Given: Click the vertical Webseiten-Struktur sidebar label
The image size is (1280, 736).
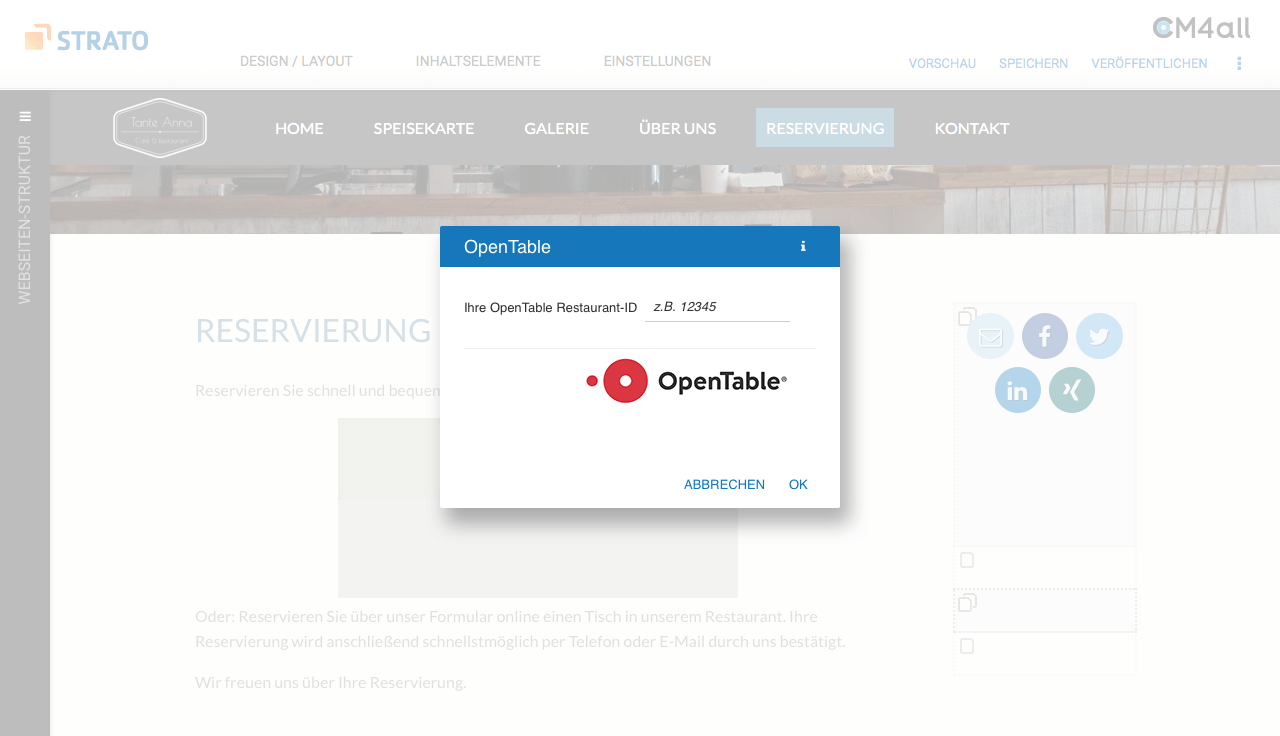Looking at the screenshot, I should coord(25,219).
